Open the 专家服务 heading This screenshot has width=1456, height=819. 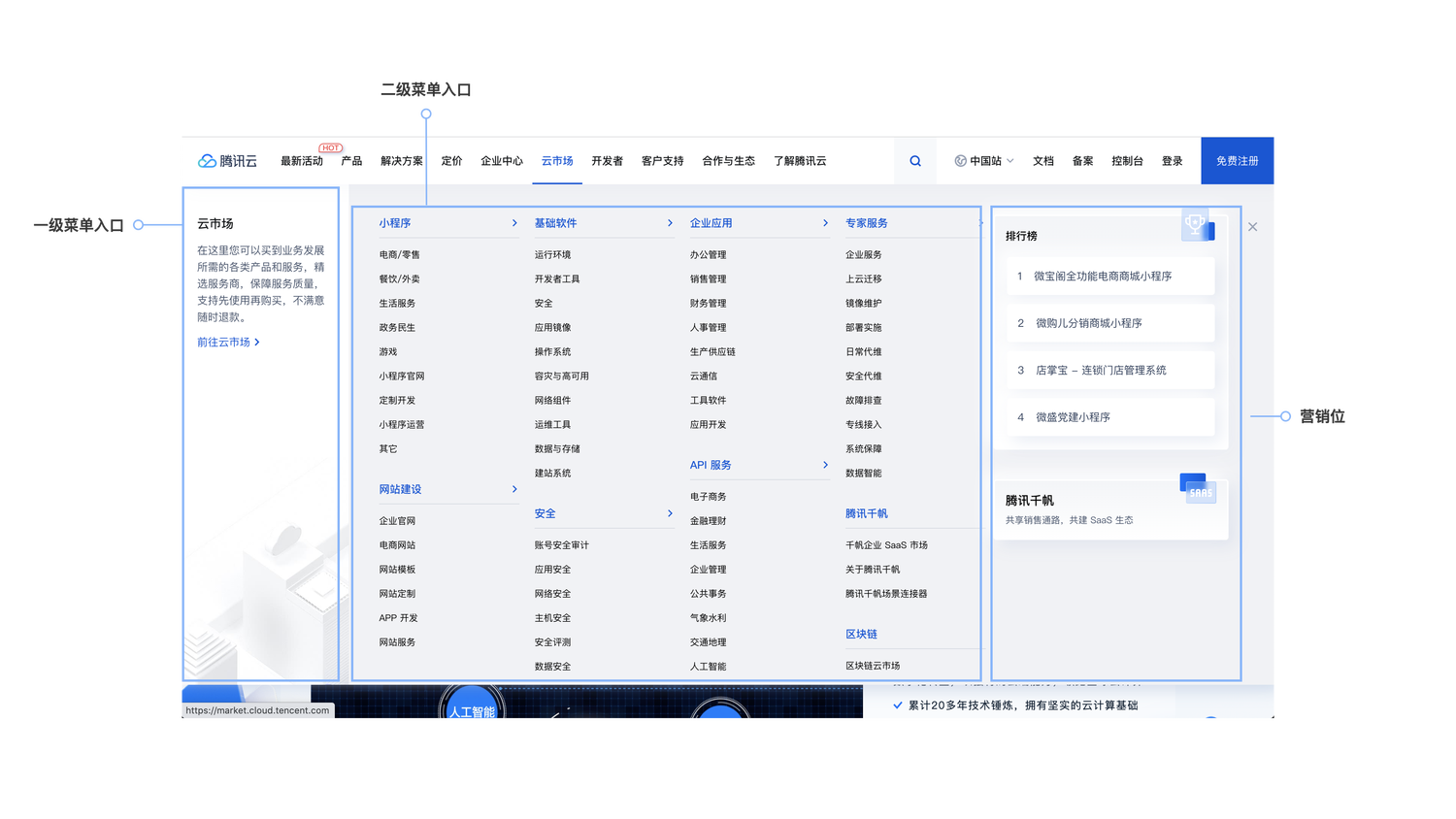coord(866,223)
